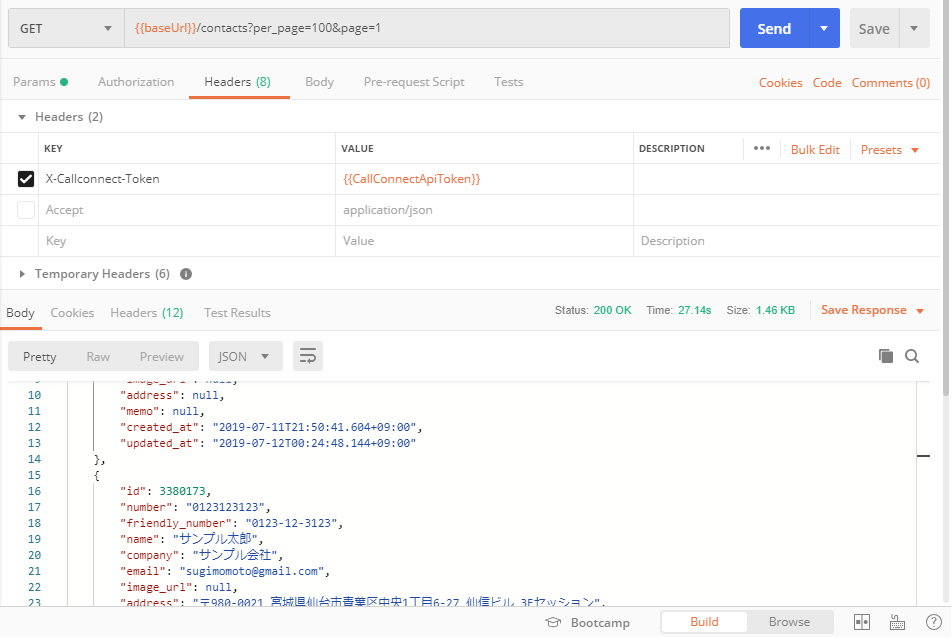Click line number 16 in response gutter
This screenshot has width=952, height=638.
pos(35,491)
